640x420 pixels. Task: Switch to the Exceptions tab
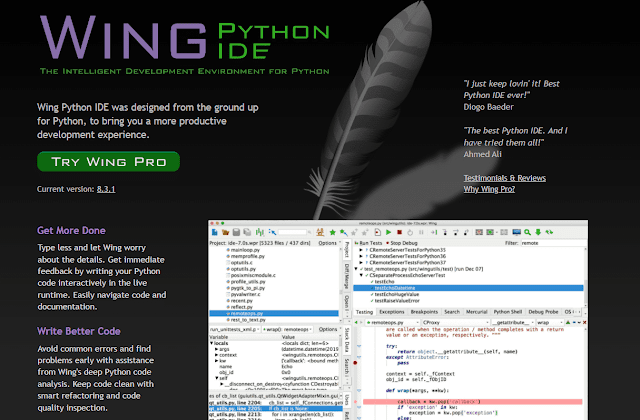[391, 312]
